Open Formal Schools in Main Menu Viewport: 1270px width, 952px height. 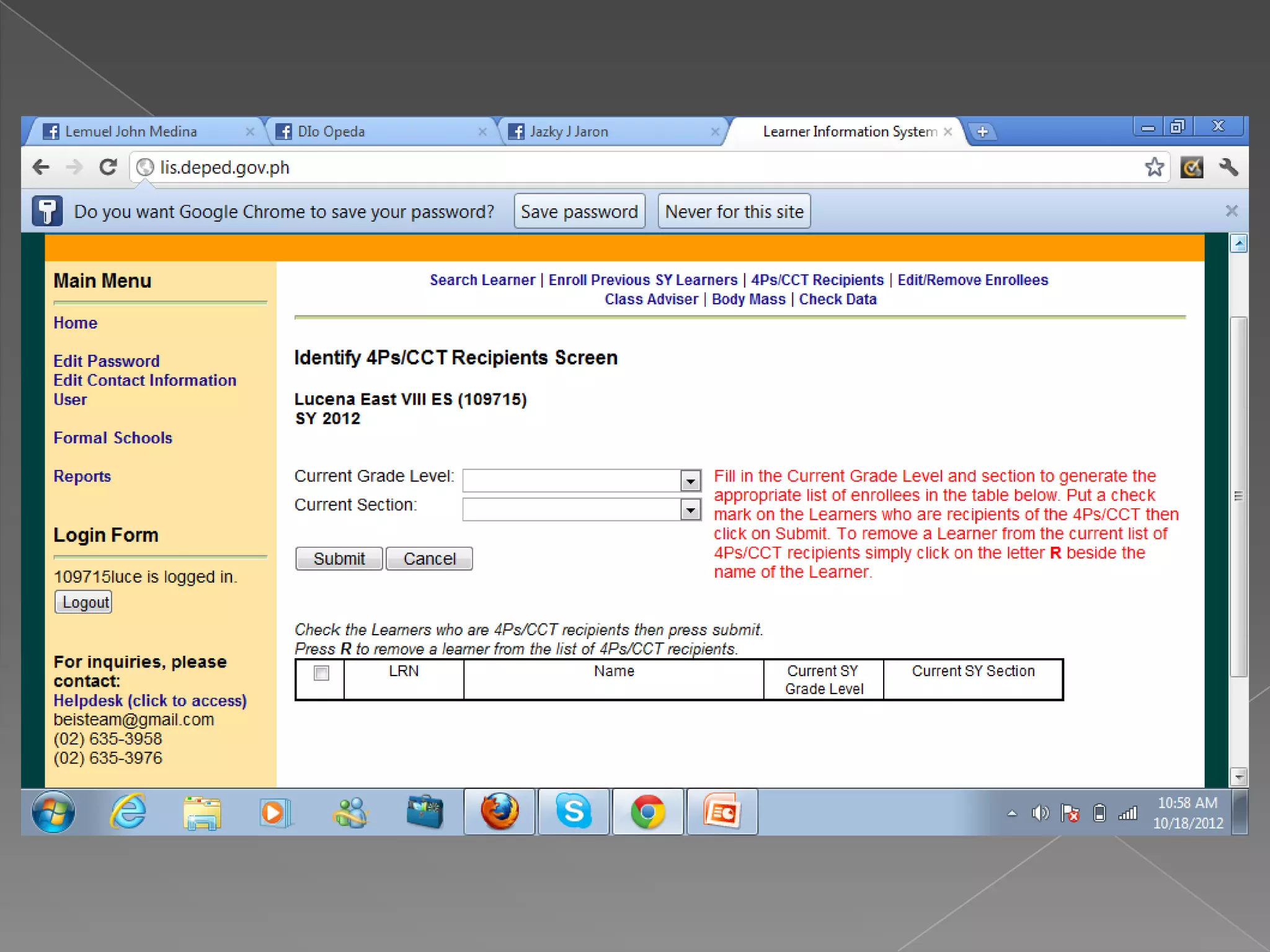[x=113, y=438]
